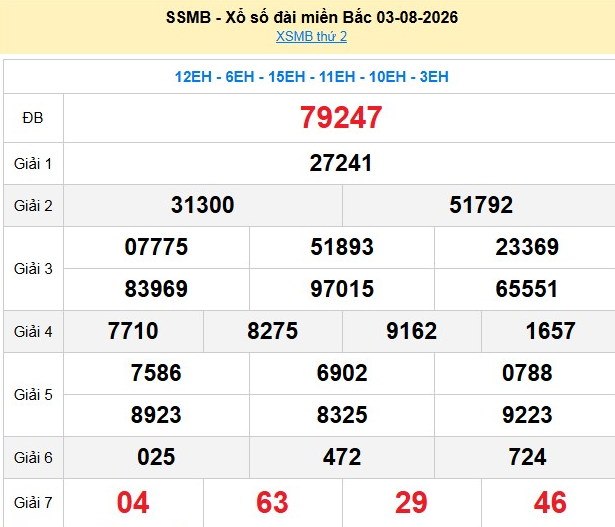Select the Giải 6 number 724

click(x=527, y=457)
